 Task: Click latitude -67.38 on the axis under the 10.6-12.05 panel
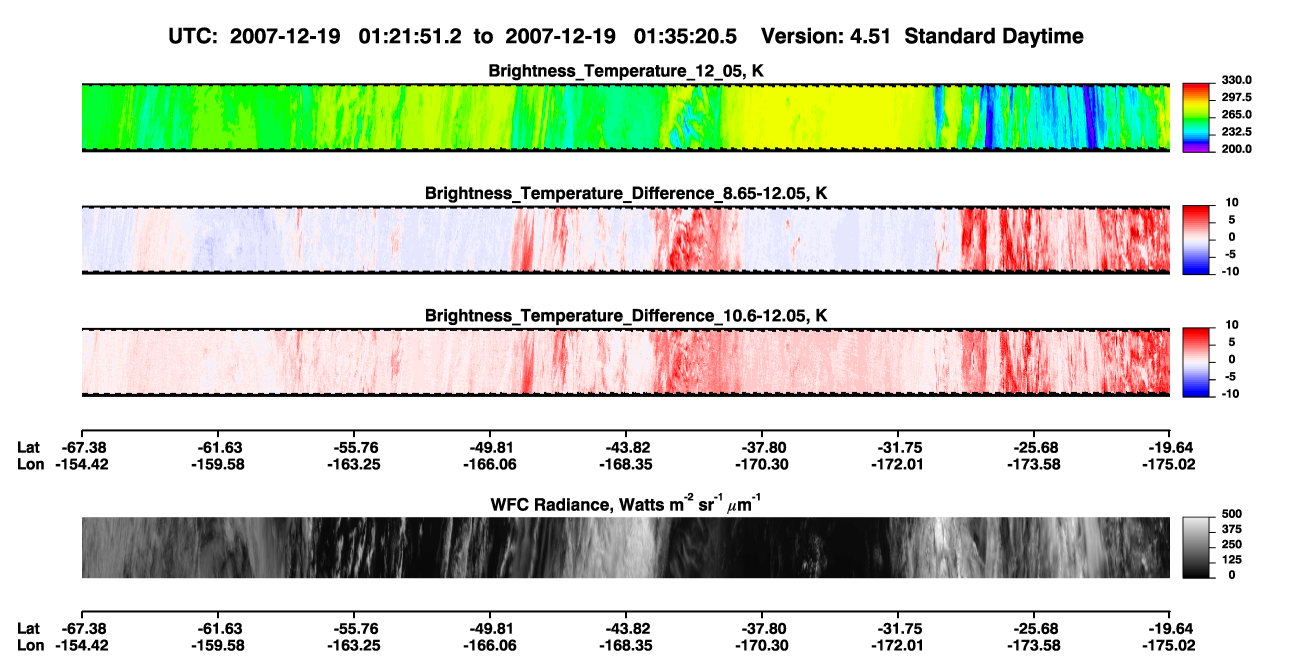(82, 448)
